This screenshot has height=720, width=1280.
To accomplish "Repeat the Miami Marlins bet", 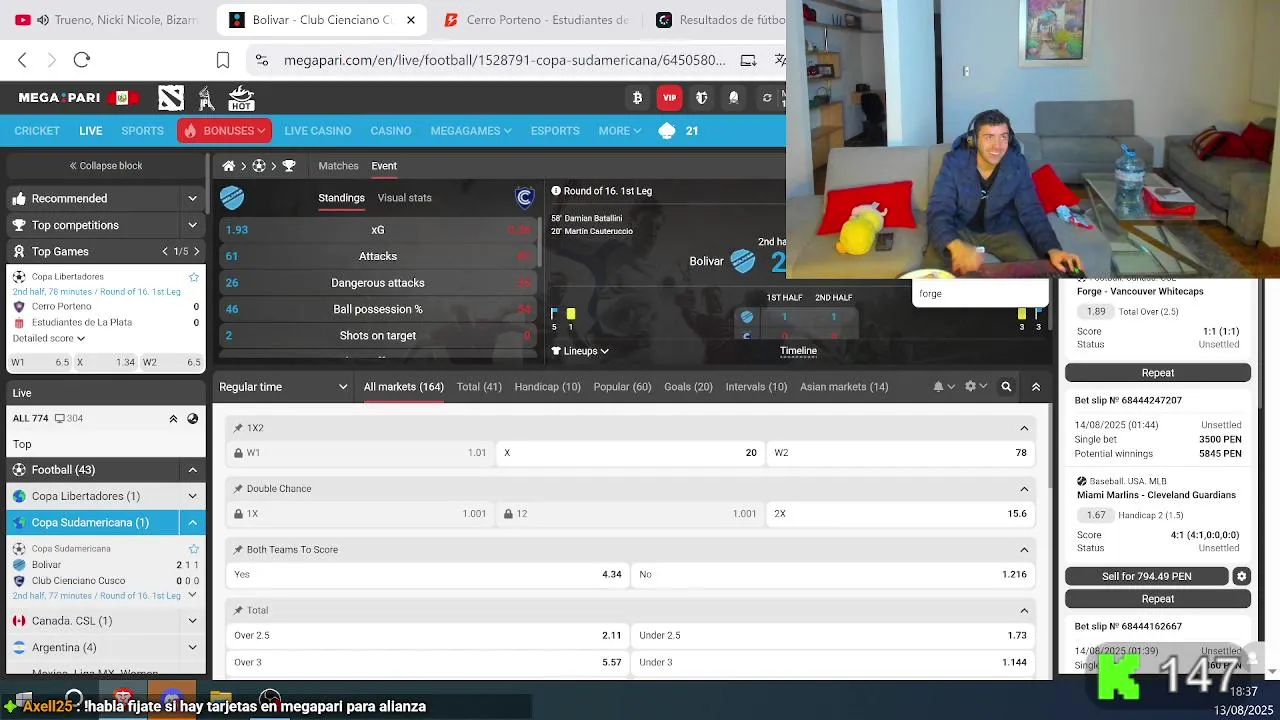I will coord(1158,599).
